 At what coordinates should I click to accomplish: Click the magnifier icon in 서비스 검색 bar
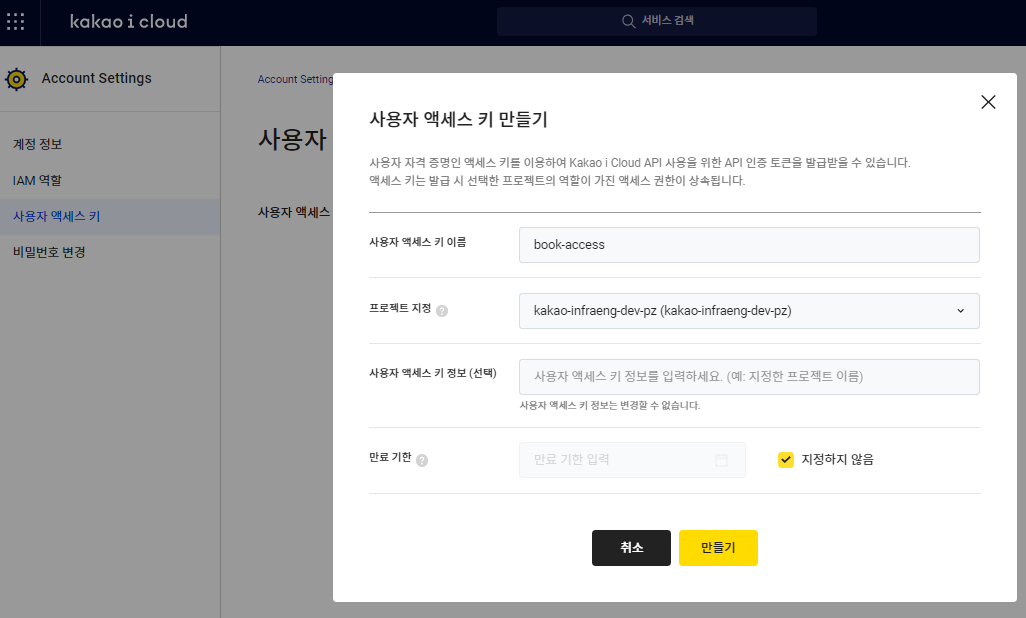(628, 21)
